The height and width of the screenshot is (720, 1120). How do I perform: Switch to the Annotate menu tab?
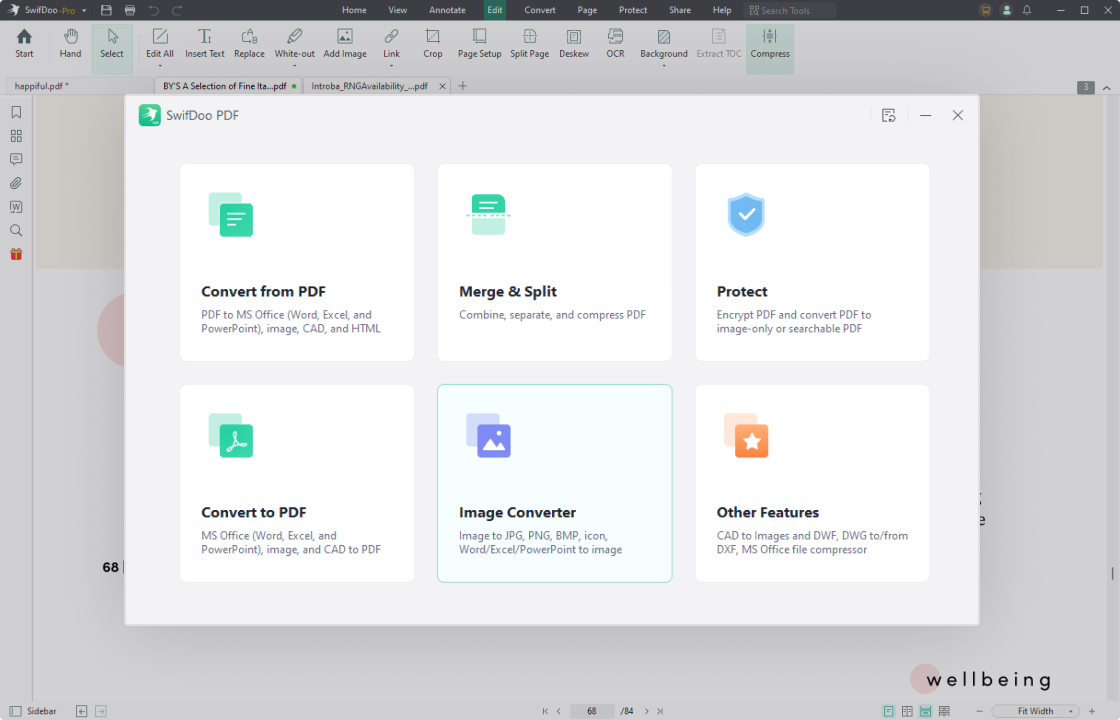point(447,10)
